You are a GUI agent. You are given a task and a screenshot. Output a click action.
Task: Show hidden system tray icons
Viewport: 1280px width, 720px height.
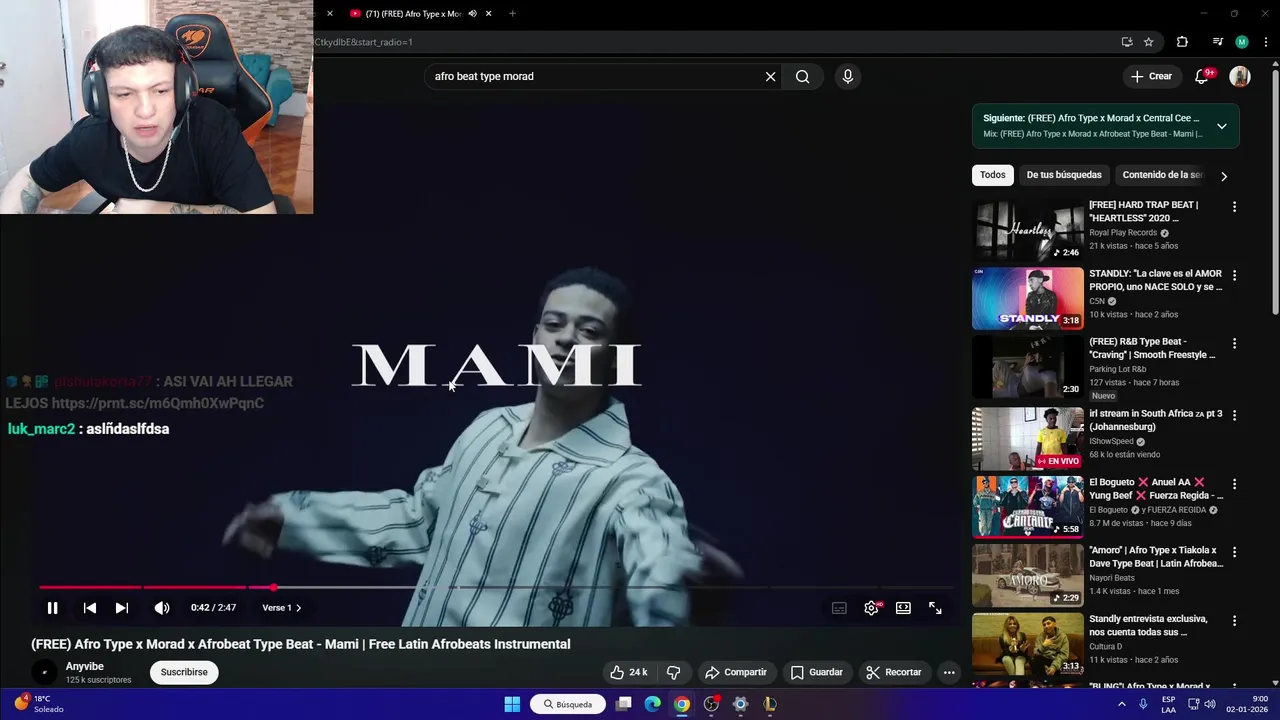1121,704
